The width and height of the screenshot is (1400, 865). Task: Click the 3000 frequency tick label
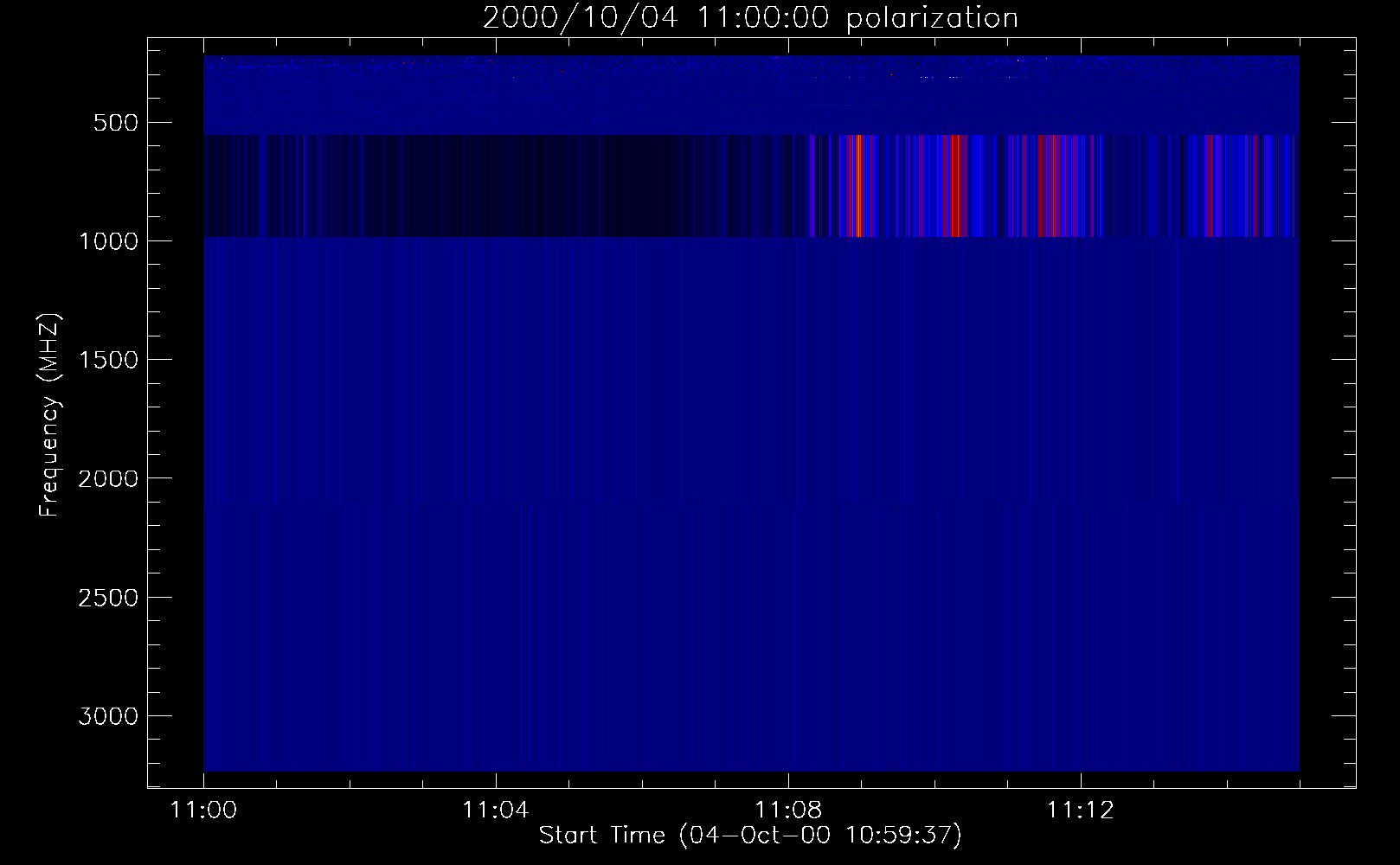(108, 716)
